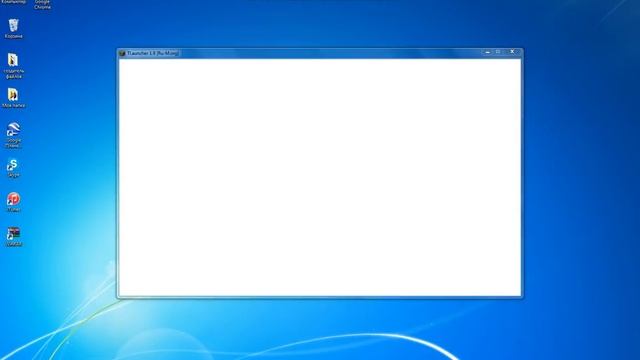Close the TLauncher window
640x360 pixels.
tap(512, 52)
